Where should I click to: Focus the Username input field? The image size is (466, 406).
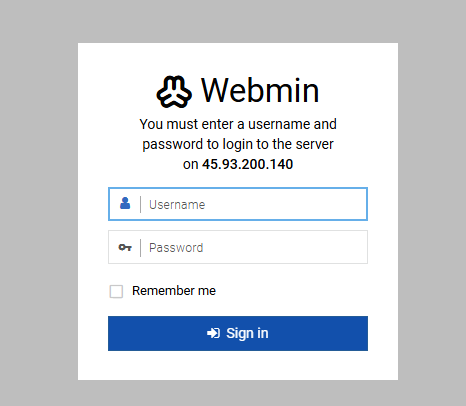pos(238,204)
